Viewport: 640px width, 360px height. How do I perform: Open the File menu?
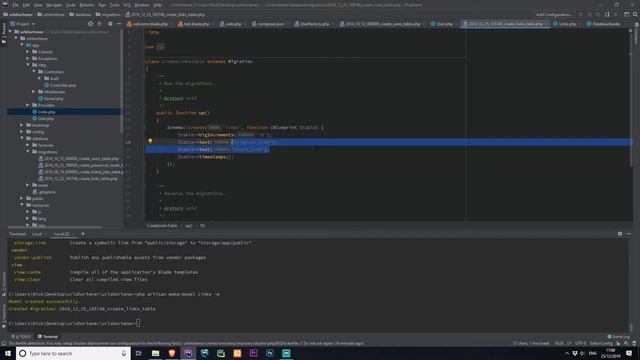point(15,5)
